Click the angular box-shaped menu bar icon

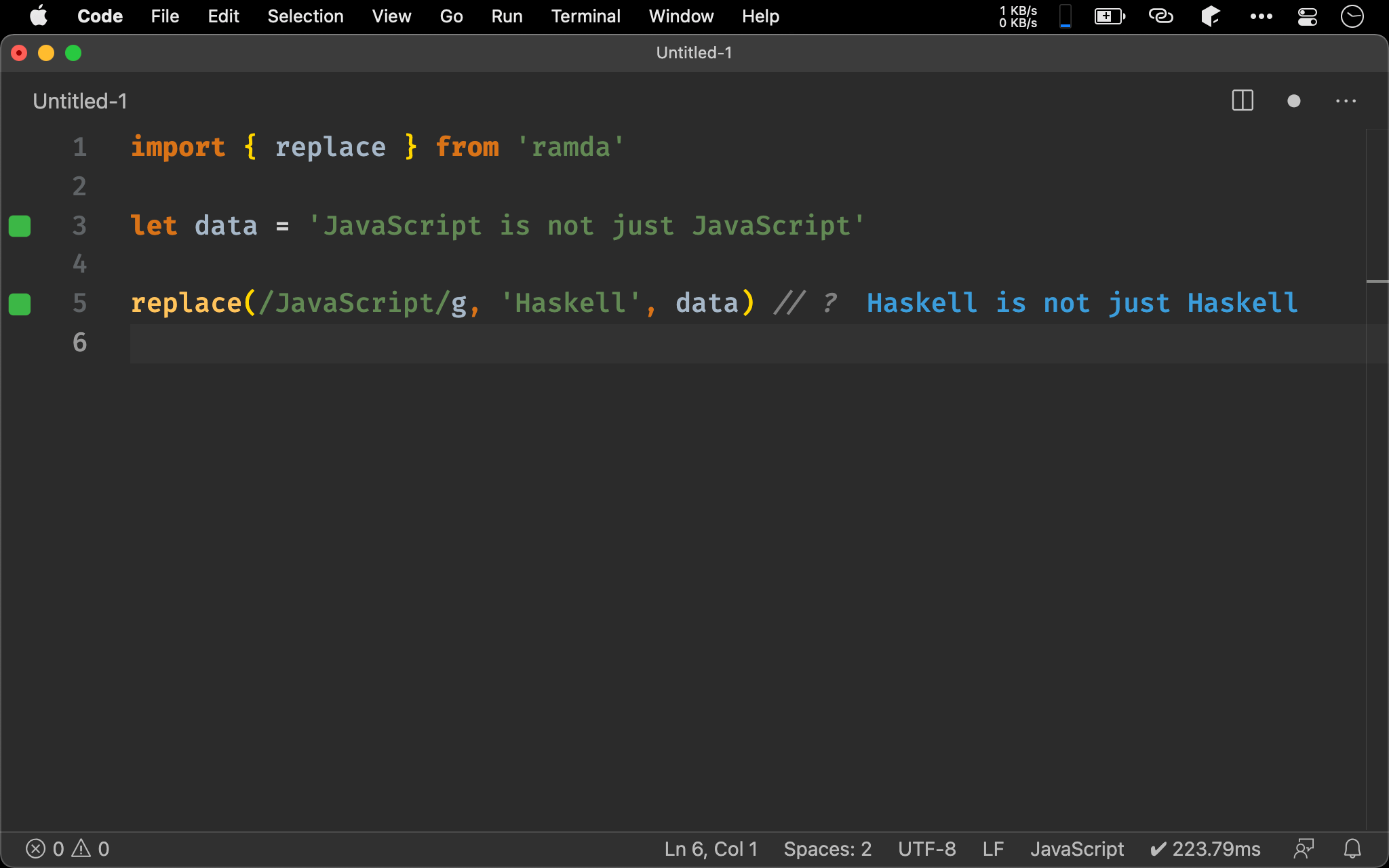pos(1211,16)
